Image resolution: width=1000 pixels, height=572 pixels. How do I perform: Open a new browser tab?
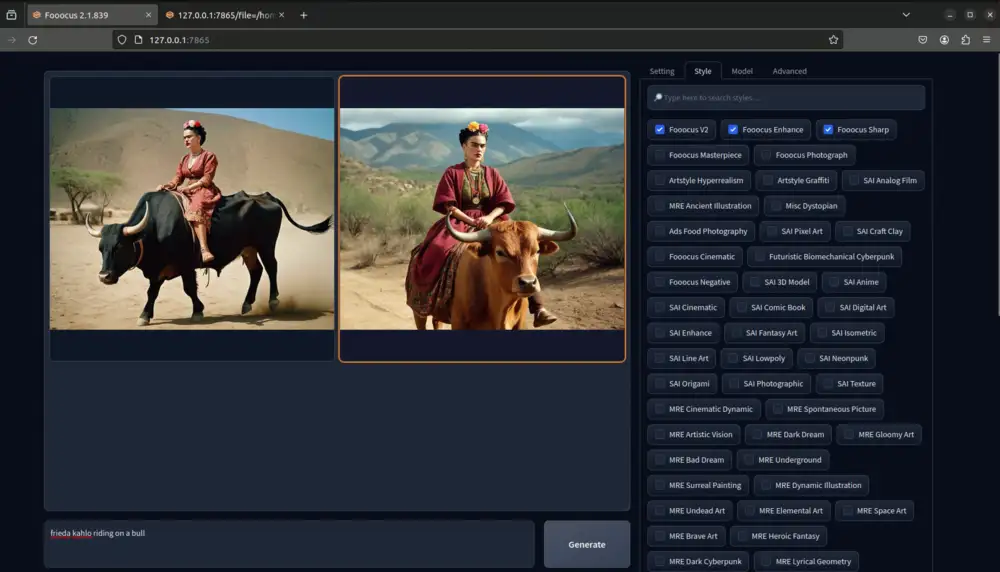304,15
